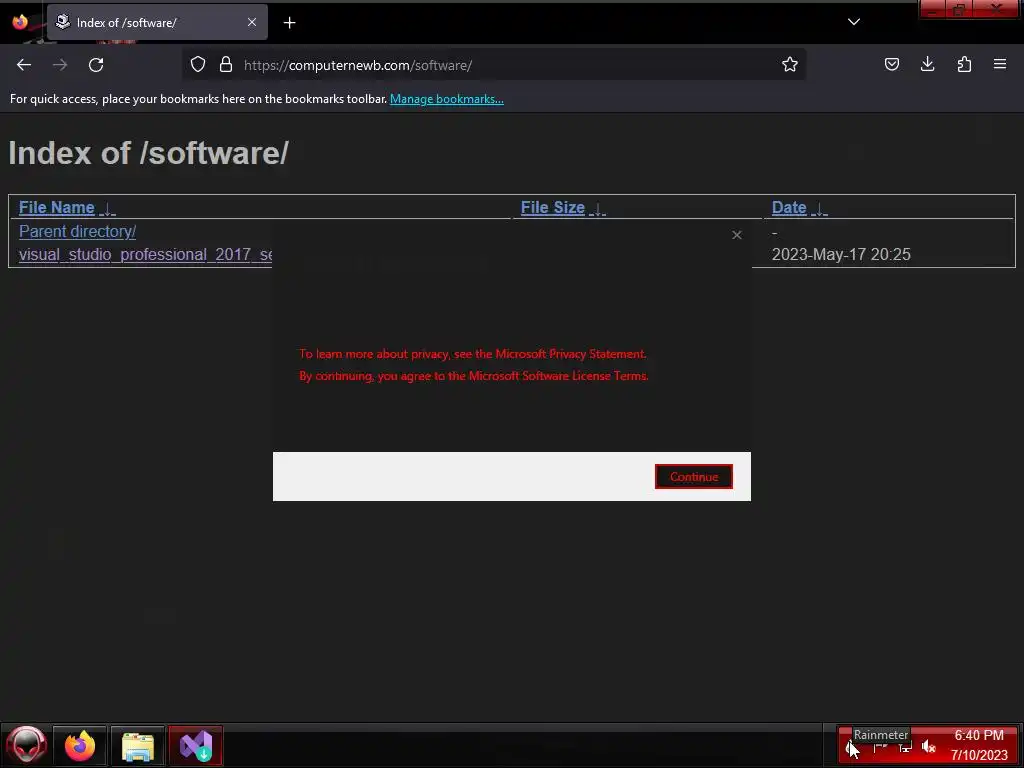
Task: Open the Save to Pocket icon
Action: coord(891,64)
